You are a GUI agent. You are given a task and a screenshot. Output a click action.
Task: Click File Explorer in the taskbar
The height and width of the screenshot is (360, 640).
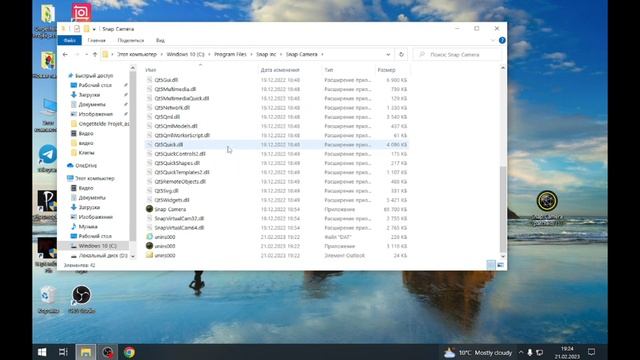coord(86,352)
